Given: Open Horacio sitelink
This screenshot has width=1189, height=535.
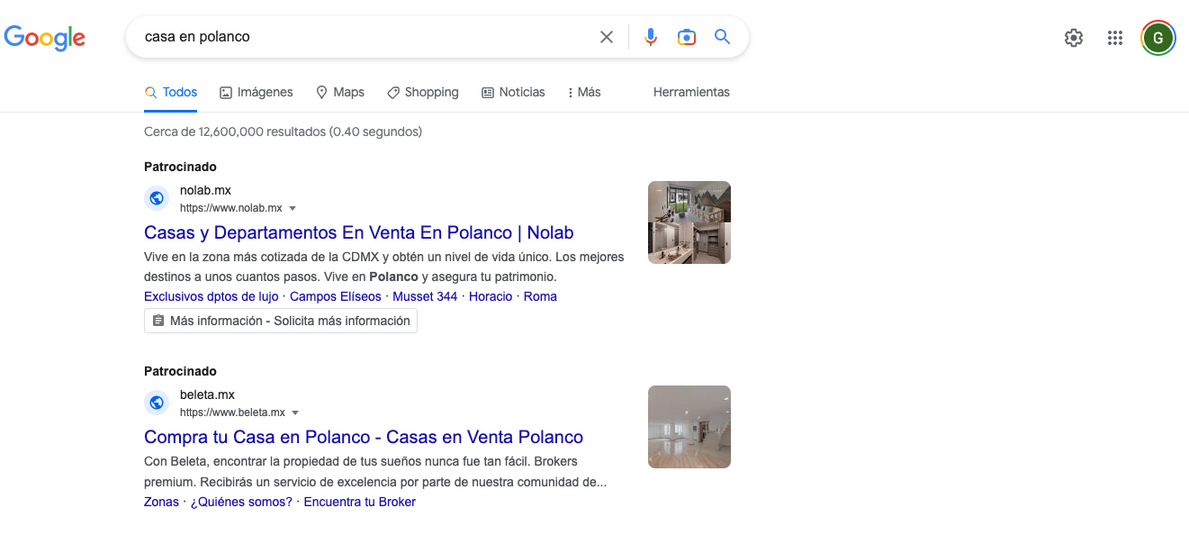Looking at the screenshot, I should (491, 296).
